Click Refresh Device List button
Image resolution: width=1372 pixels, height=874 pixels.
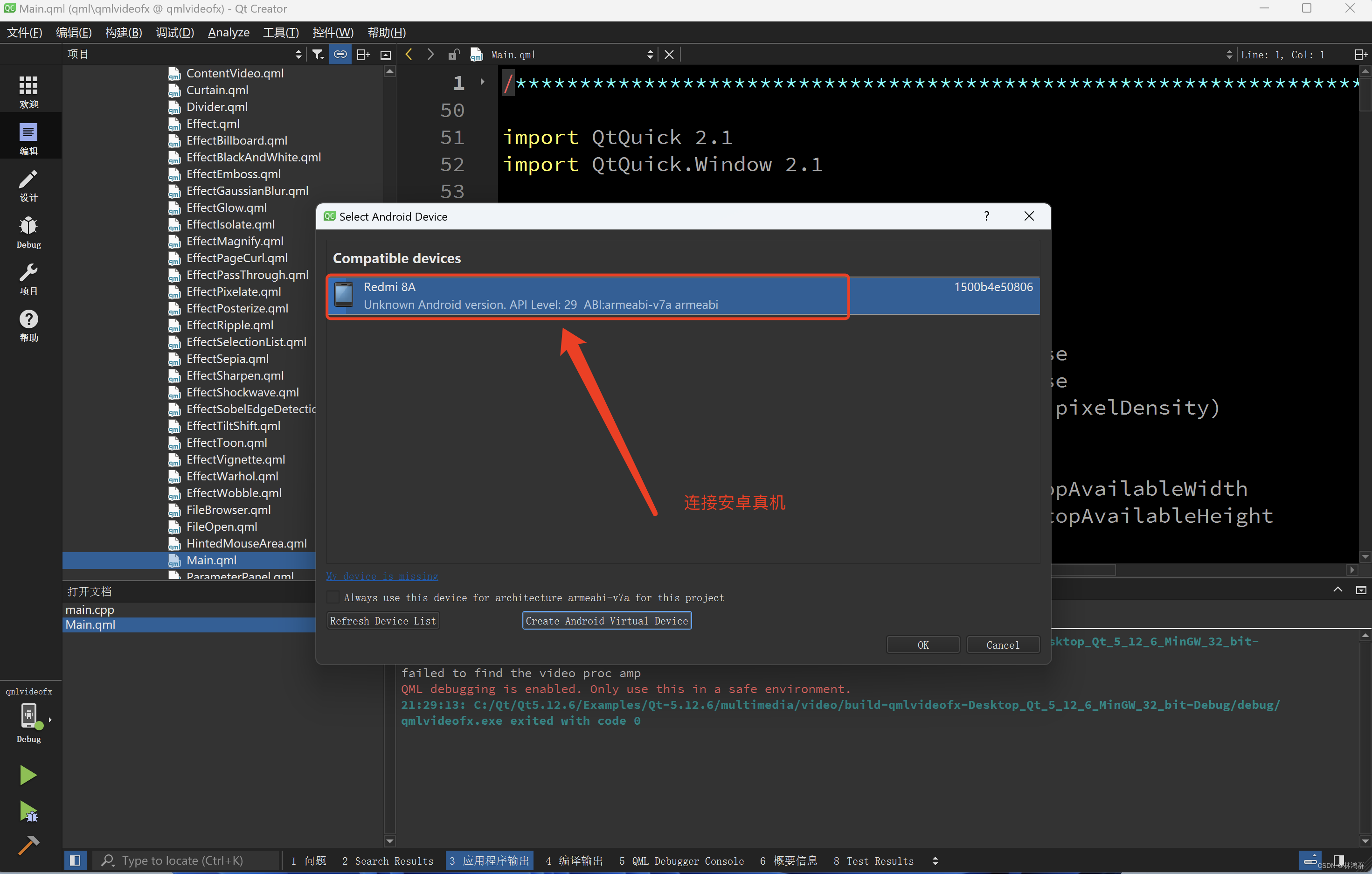[x=383, y=620]
